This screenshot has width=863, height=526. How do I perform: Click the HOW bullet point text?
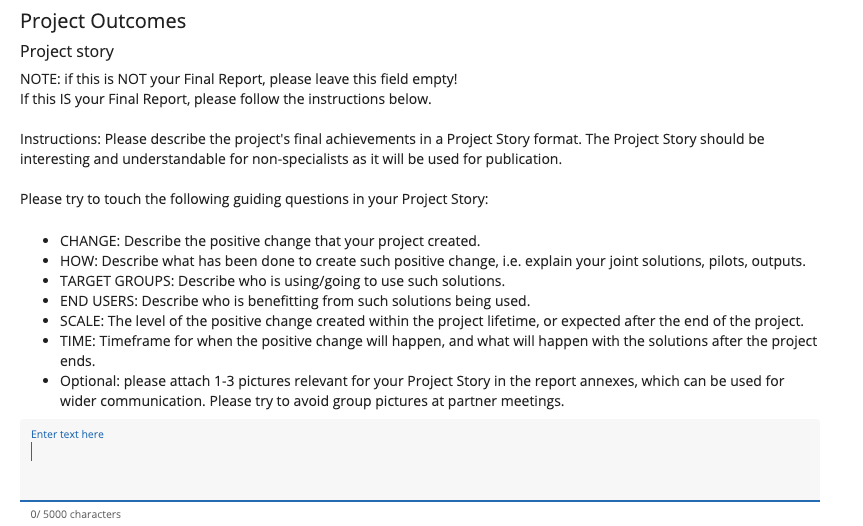click(432, 261)
